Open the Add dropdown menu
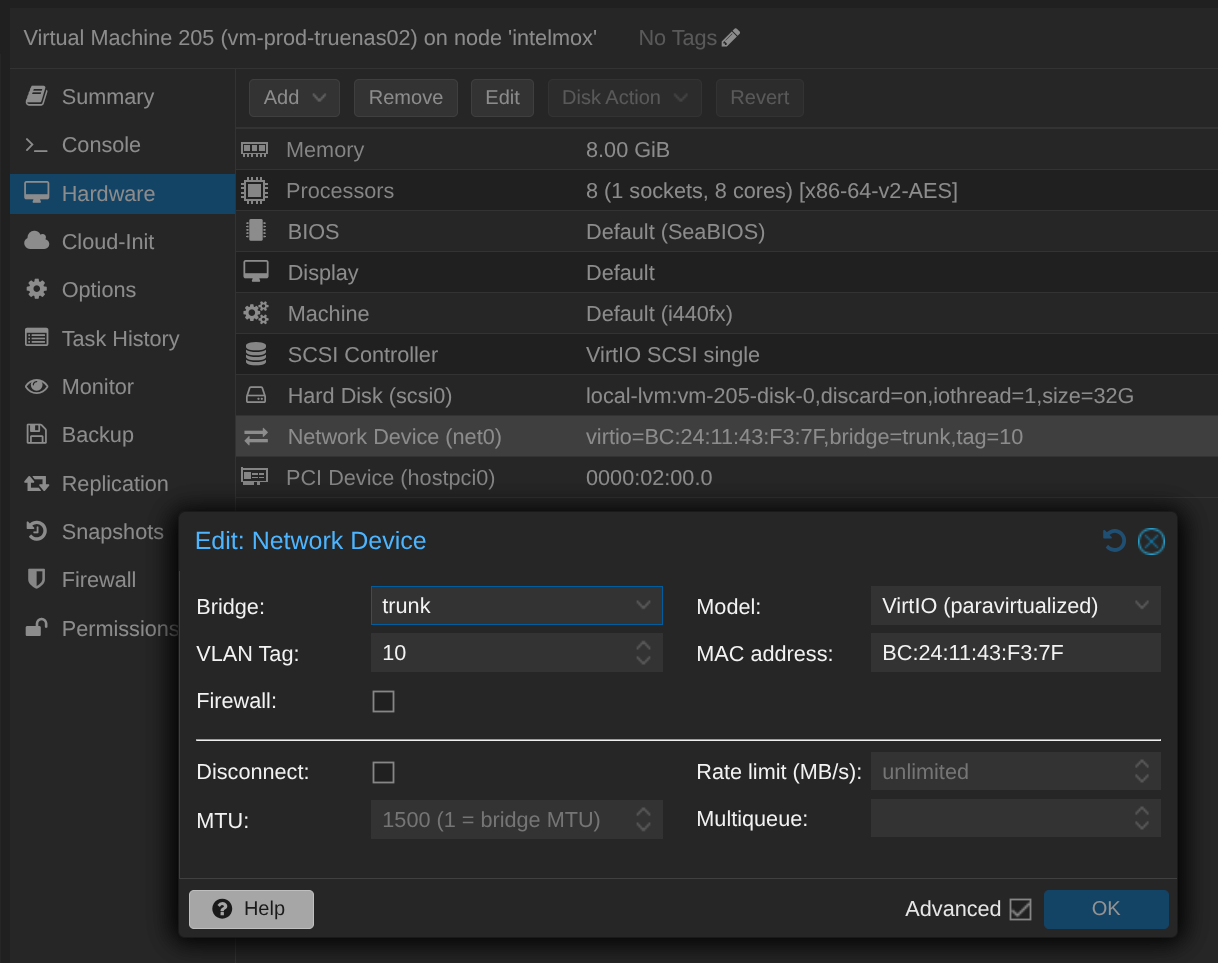This screenshot has width=1218, height=963. pos(294,98)
